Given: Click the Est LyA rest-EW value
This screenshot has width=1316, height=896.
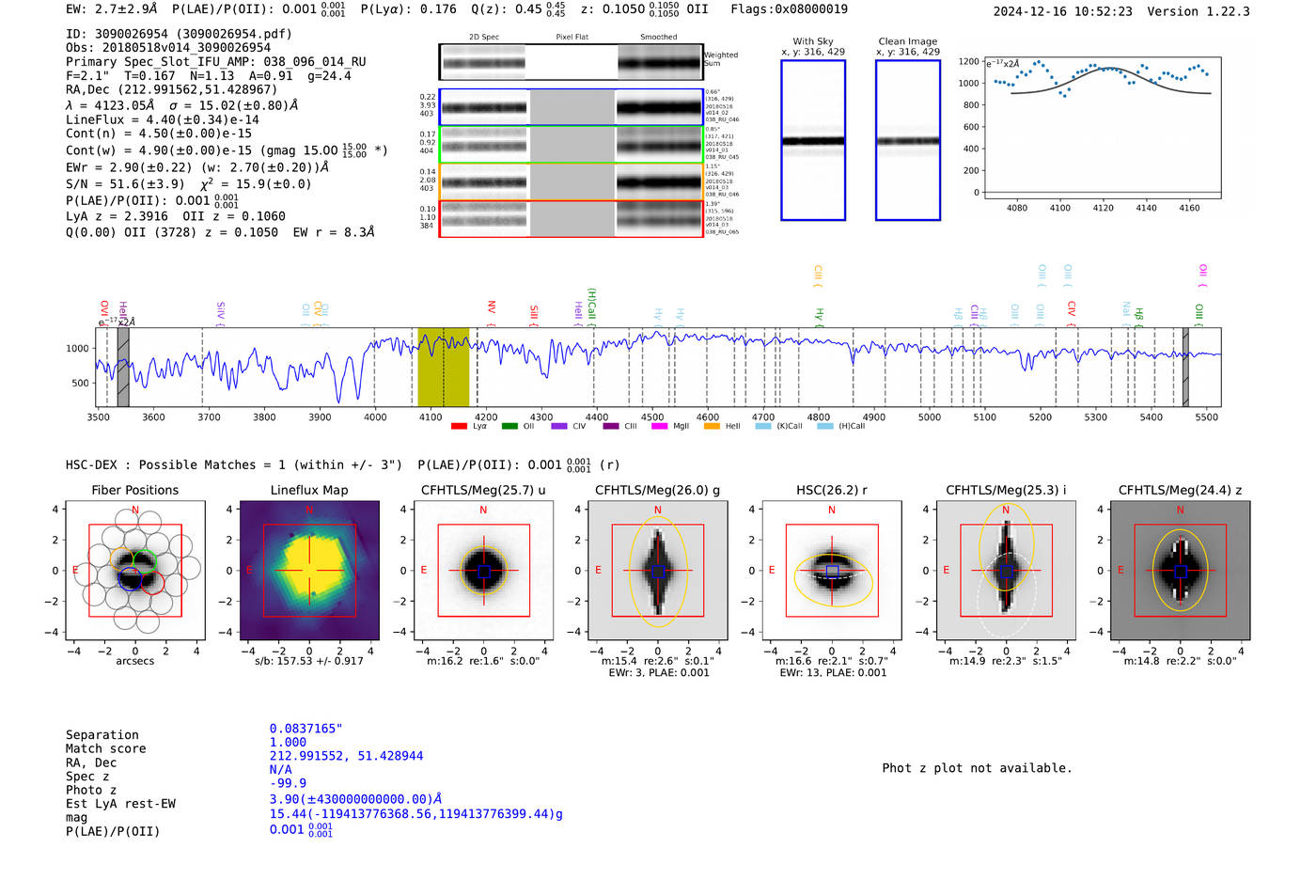Looking at the screenshot, I should click(x=356, y=799).
